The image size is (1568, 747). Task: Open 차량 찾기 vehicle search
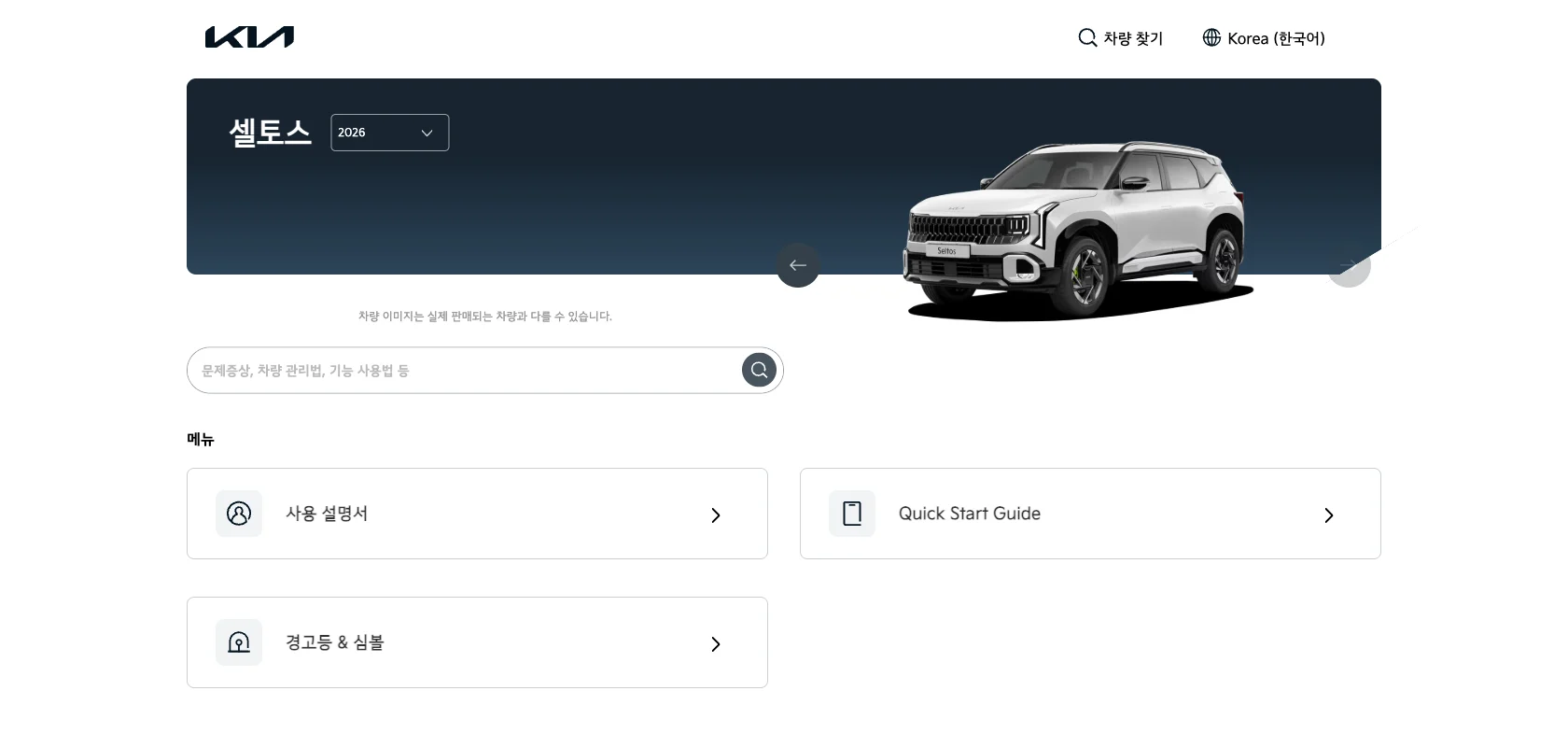[1121, 38]
